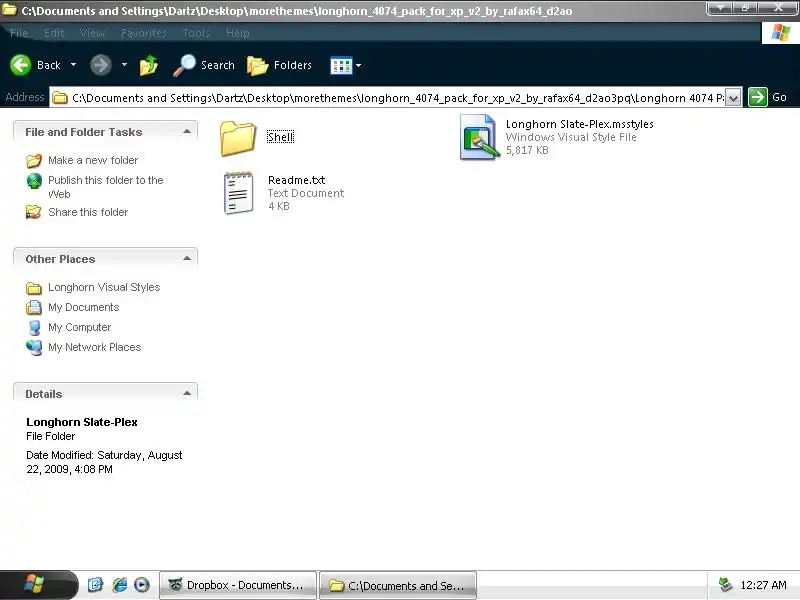The image size is (800, 600).
Task: Open the View menu
Action: pos(92,33)
